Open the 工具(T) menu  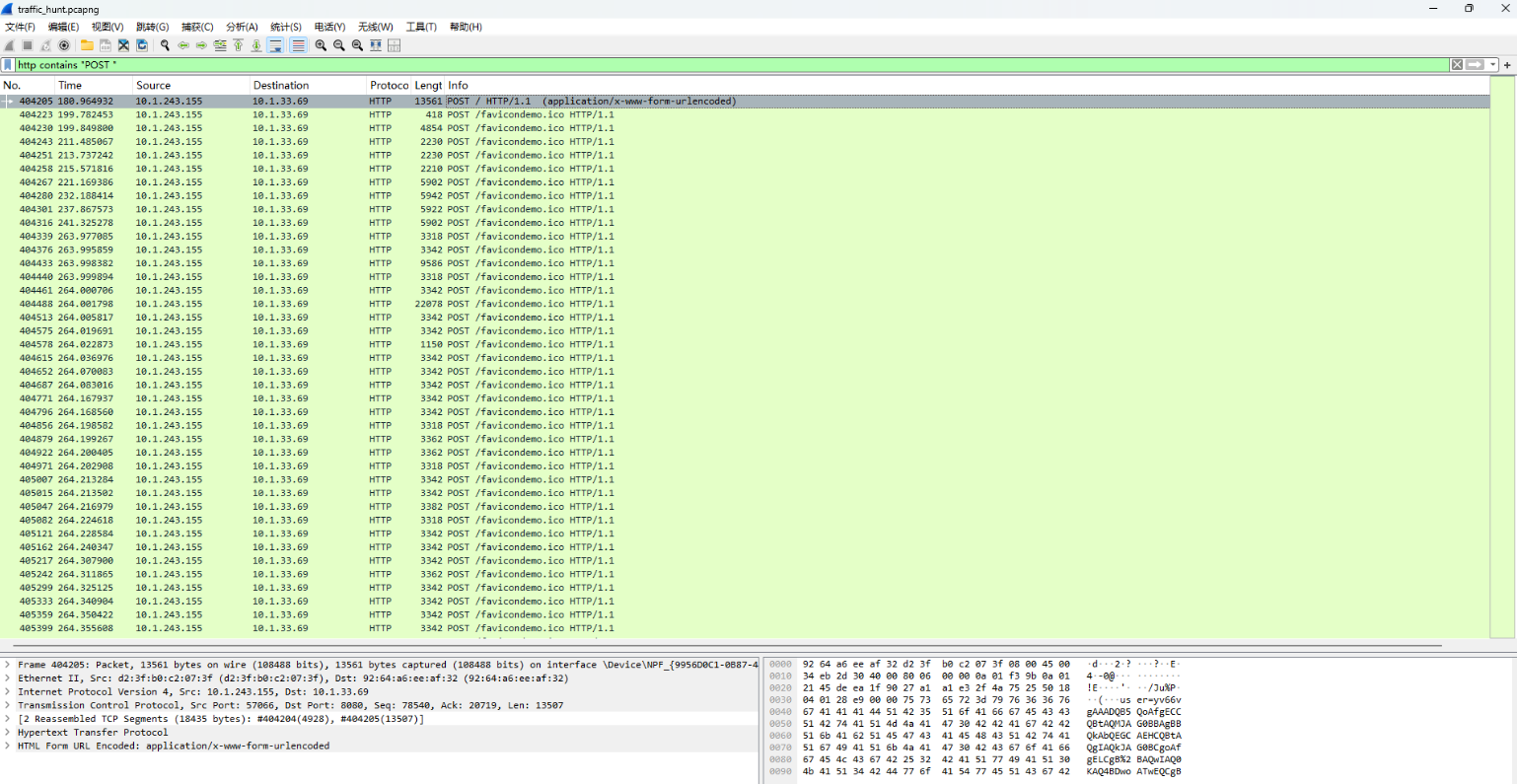[421, 27]
